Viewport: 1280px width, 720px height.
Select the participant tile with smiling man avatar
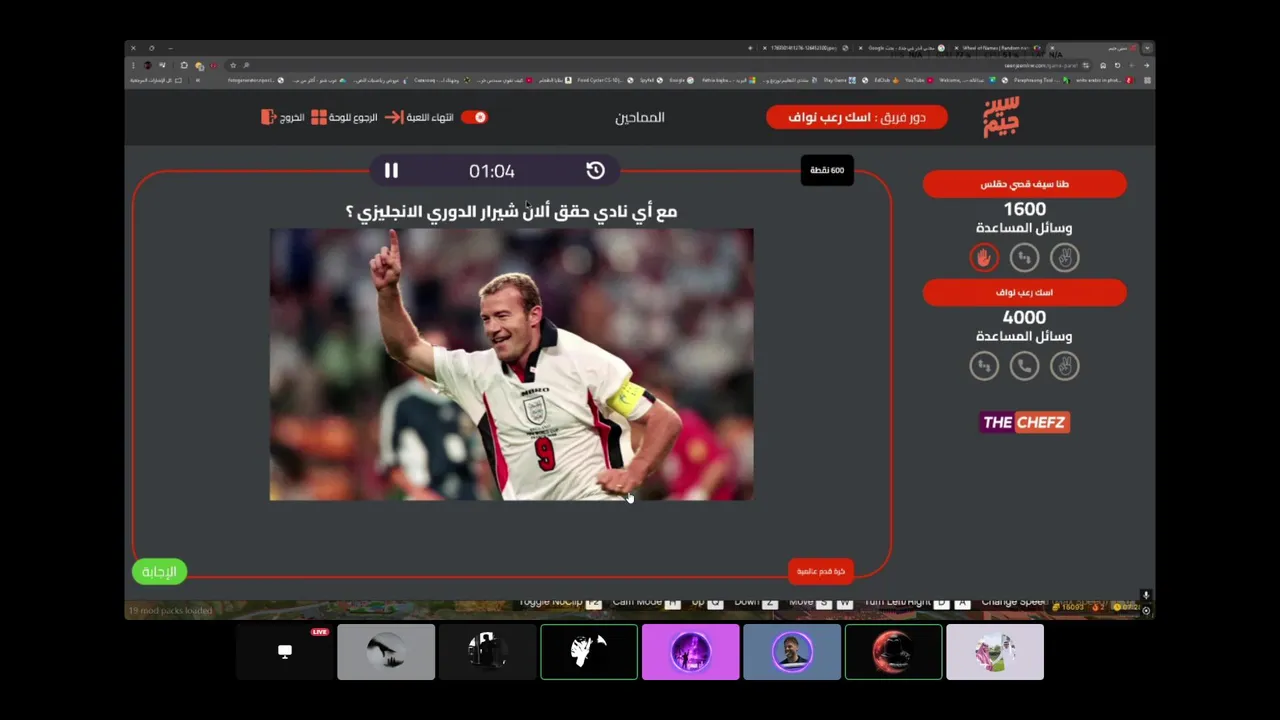tap(792, 652)
